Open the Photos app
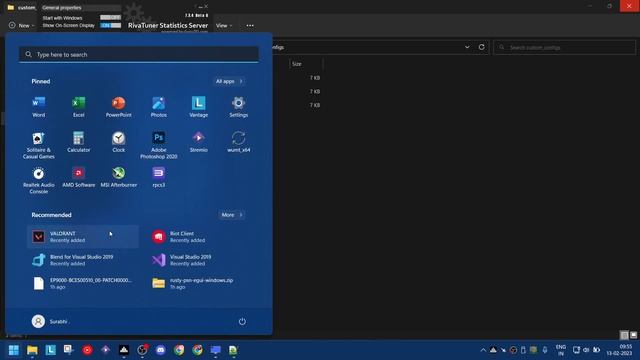This screenshot has width=640, height=360. pyautogui.click(x=158, y=107)
